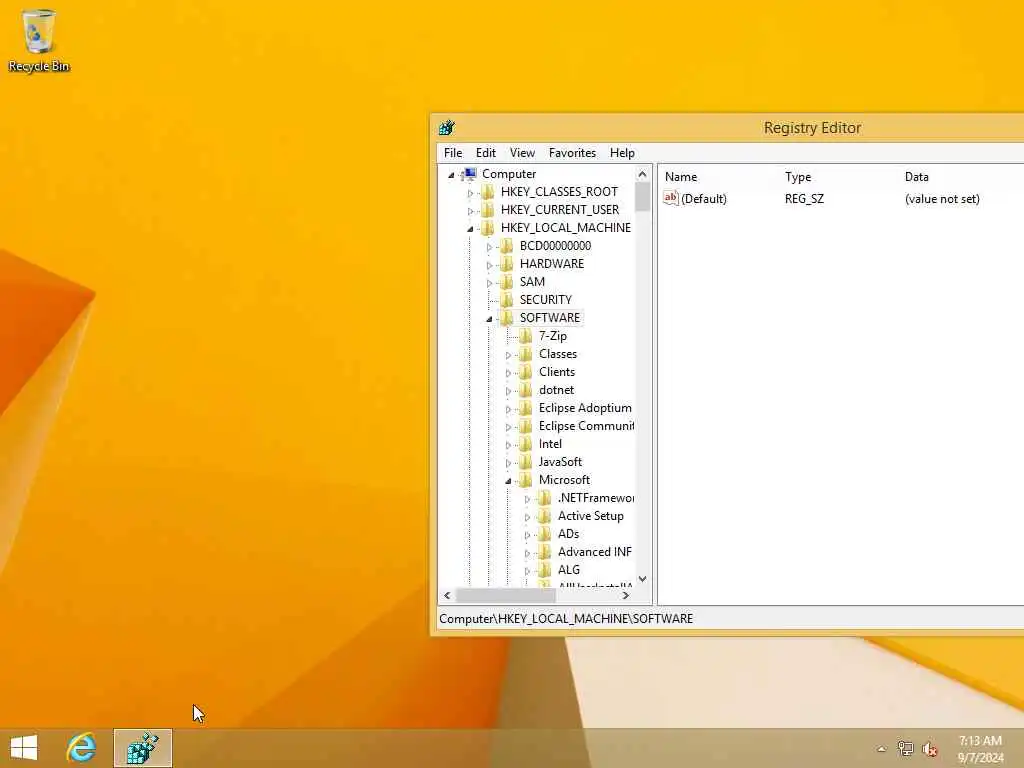The image size is (1024, 768).
Task: Open the Recycle Bin desktop icon
Action: 39,40
